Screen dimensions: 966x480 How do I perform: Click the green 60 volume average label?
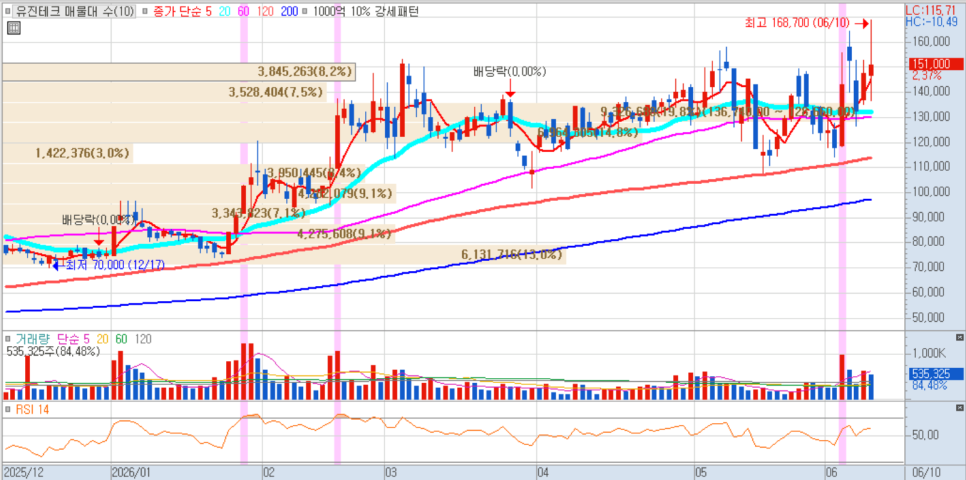[121, 338]
